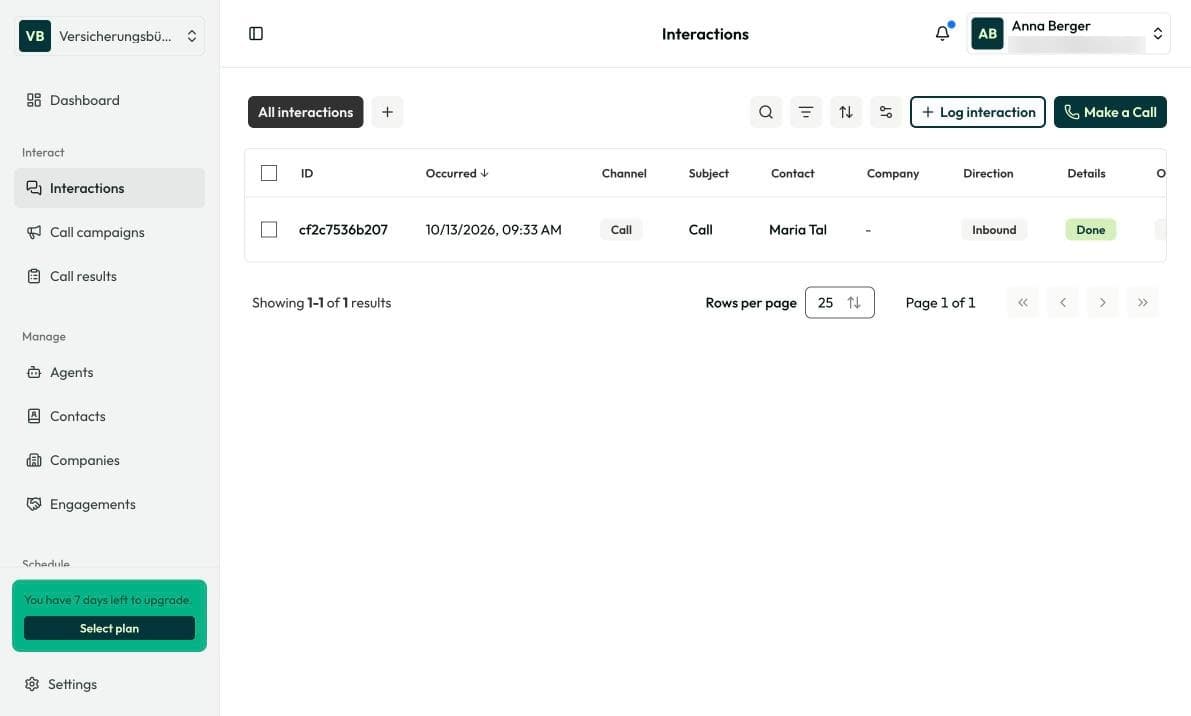This screenshot has height=716, width=1191.
Task: Open Contacts in sidebar
Action: pyautogui.click(x=109, y=416)
